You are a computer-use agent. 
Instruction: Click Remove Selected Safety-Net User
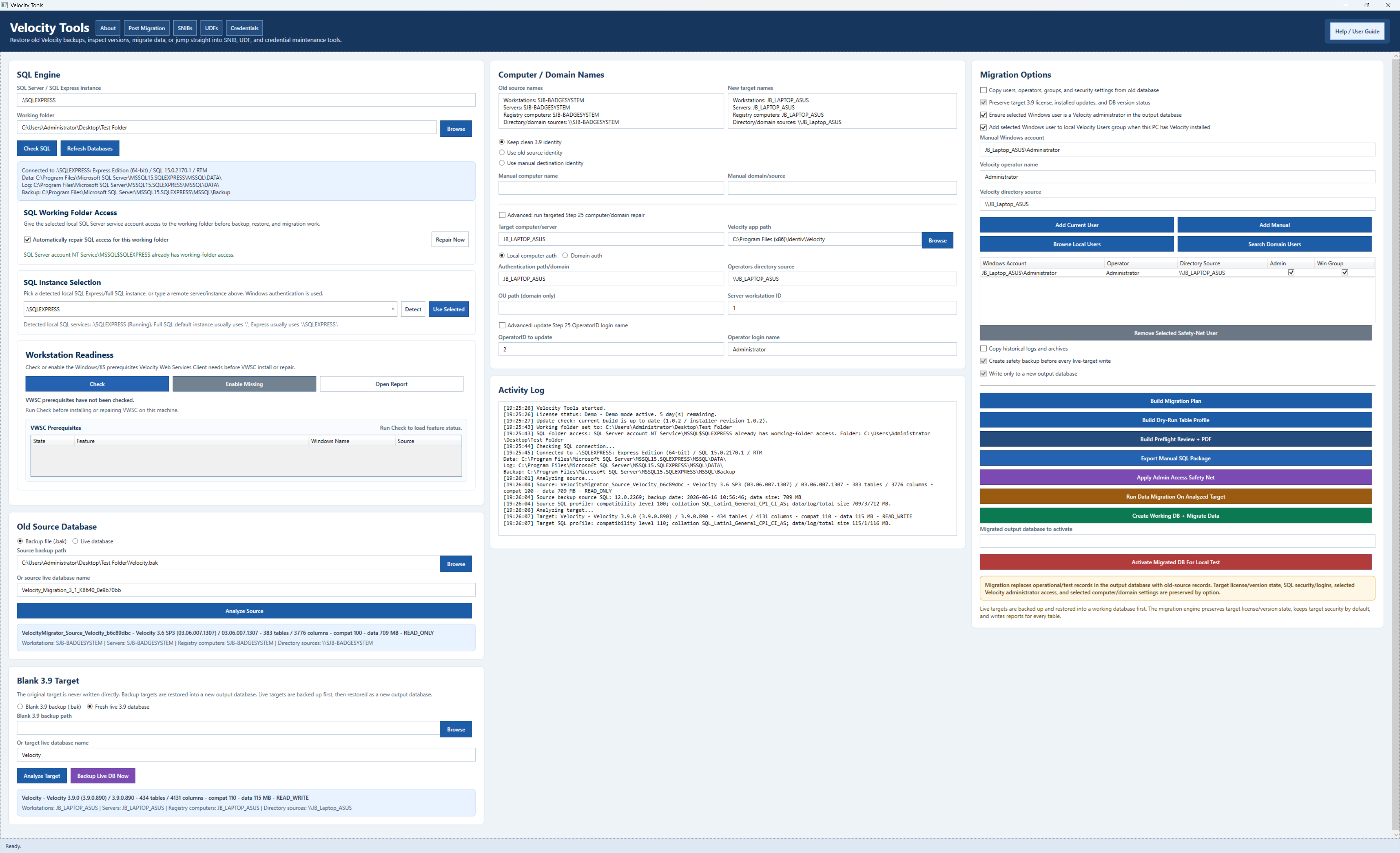pyautogui.click(x=1175, y=333)
